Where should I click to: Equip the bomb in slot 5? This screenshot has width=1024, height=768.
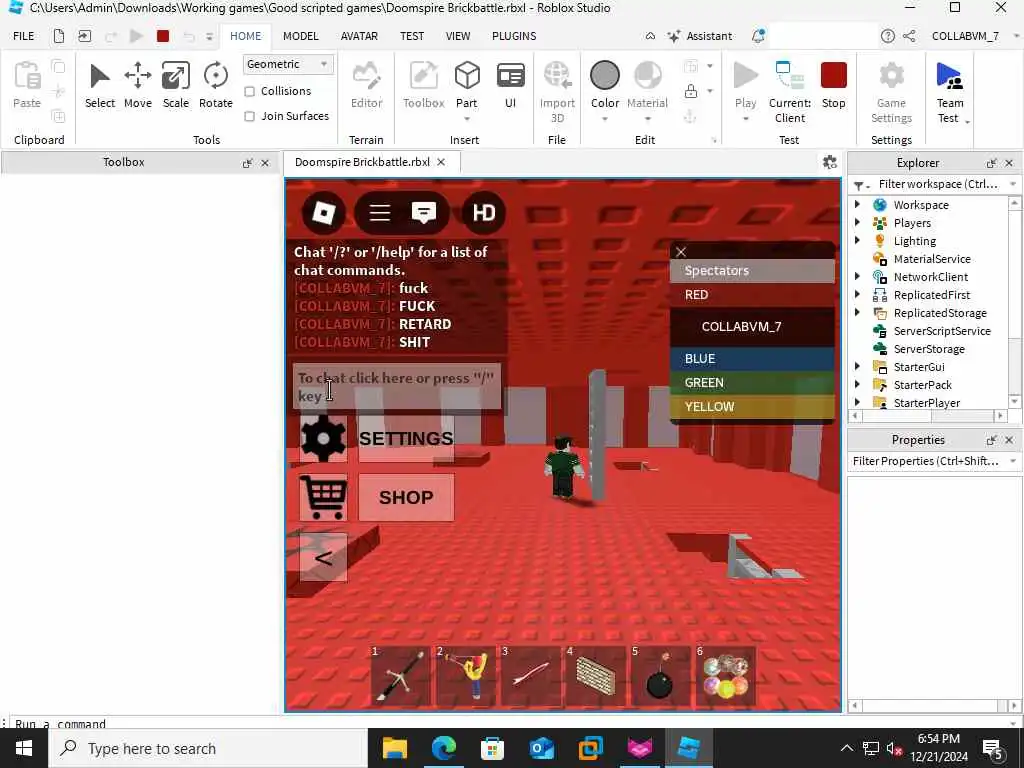[660, 676]
